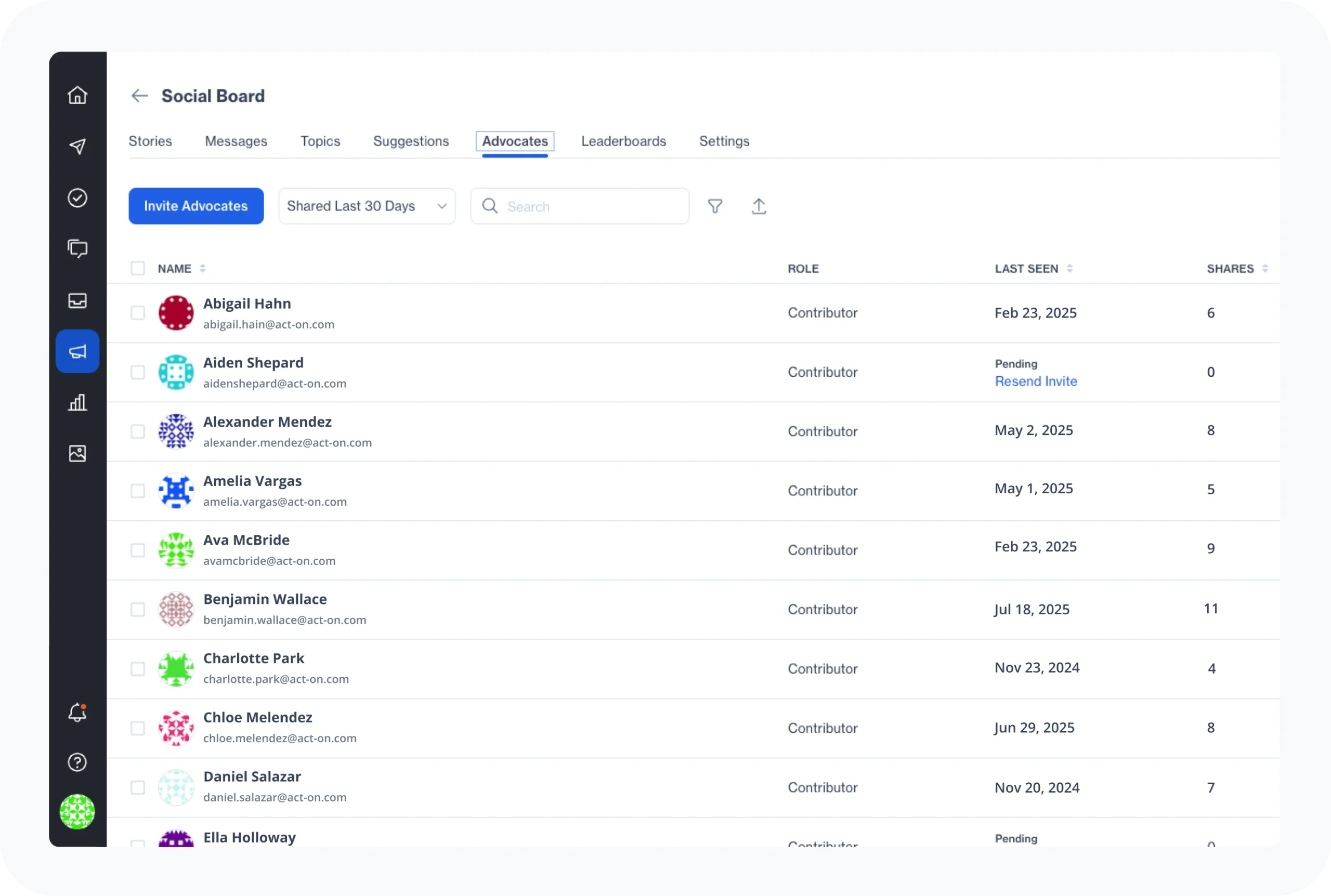Viewport: 1331px width, 896px height.
Task: Expand Shared Last 30 Days dropdown
Action: coord(367,206)
